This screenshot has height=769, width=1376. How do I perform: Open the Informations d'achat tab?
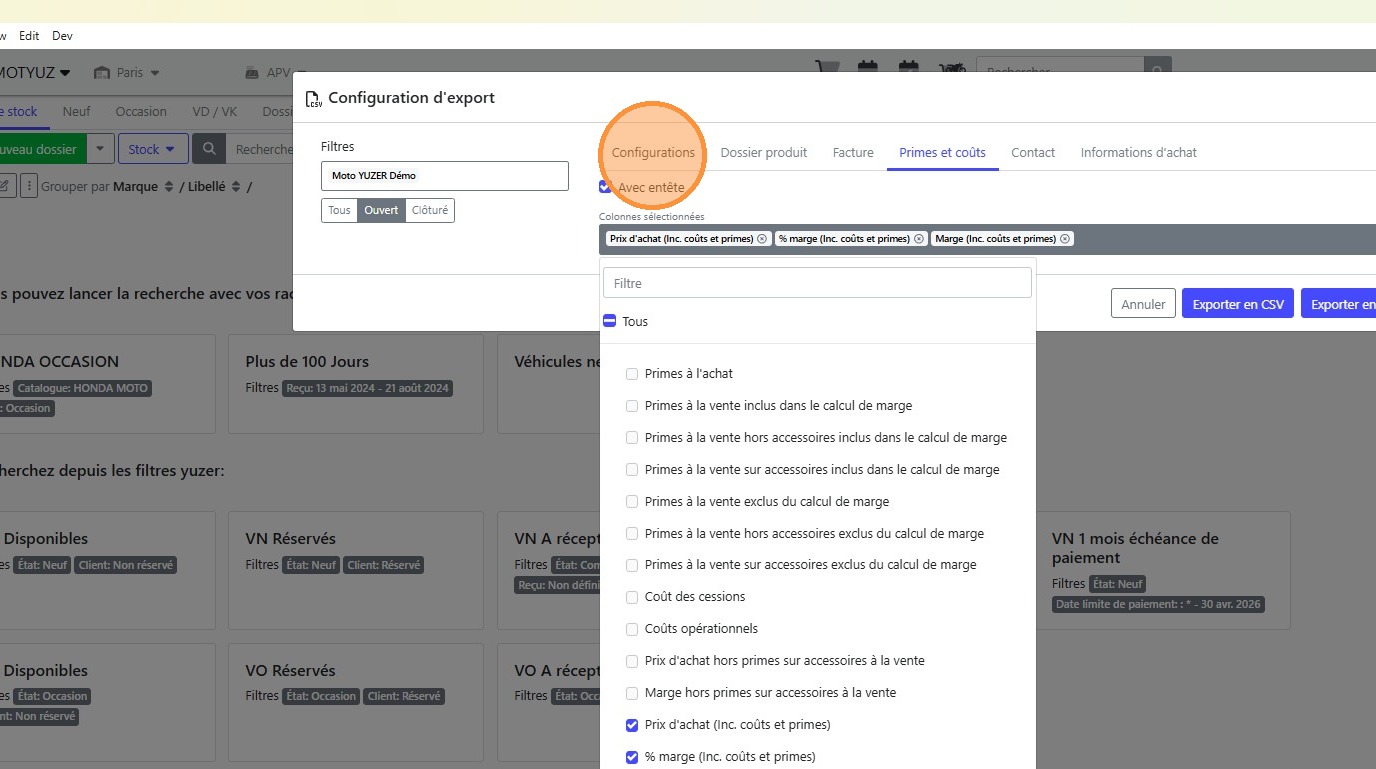point(1138,153)
